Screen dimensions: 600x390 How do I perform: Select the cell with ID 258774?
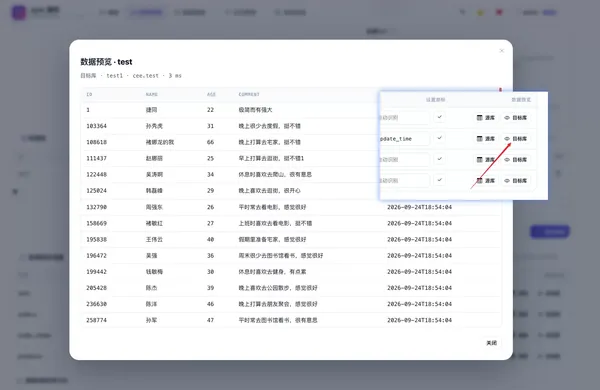pyautogui.click(x=96, y=320)
